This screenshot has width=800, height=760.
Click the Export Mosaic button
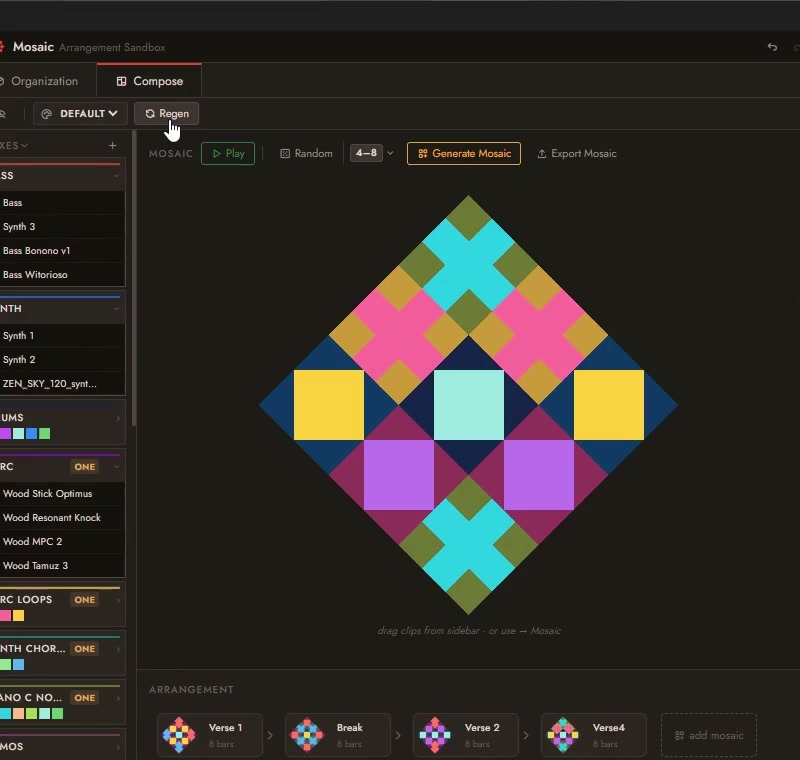coord(577,154)
